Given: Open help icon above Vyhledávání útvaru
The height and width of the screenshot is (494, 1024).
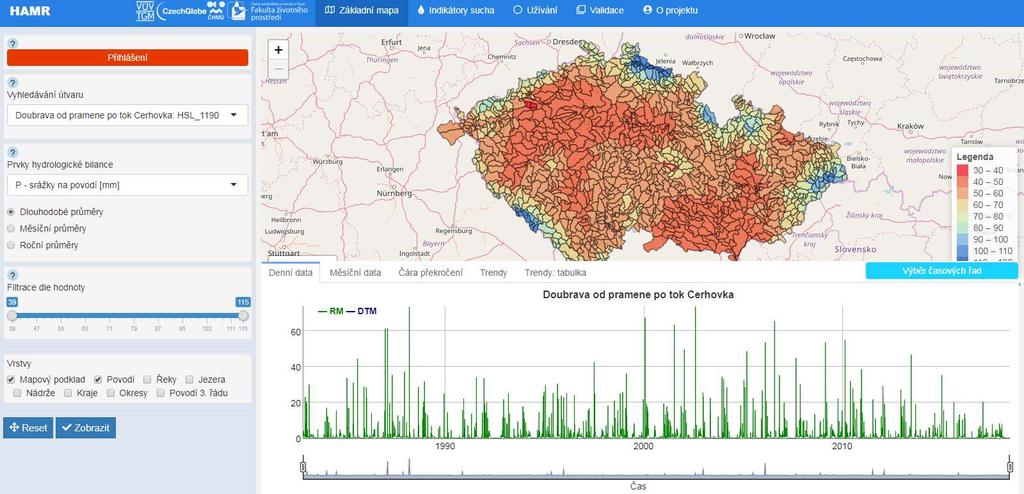Looking at the screenshot, I should [12, 82].
